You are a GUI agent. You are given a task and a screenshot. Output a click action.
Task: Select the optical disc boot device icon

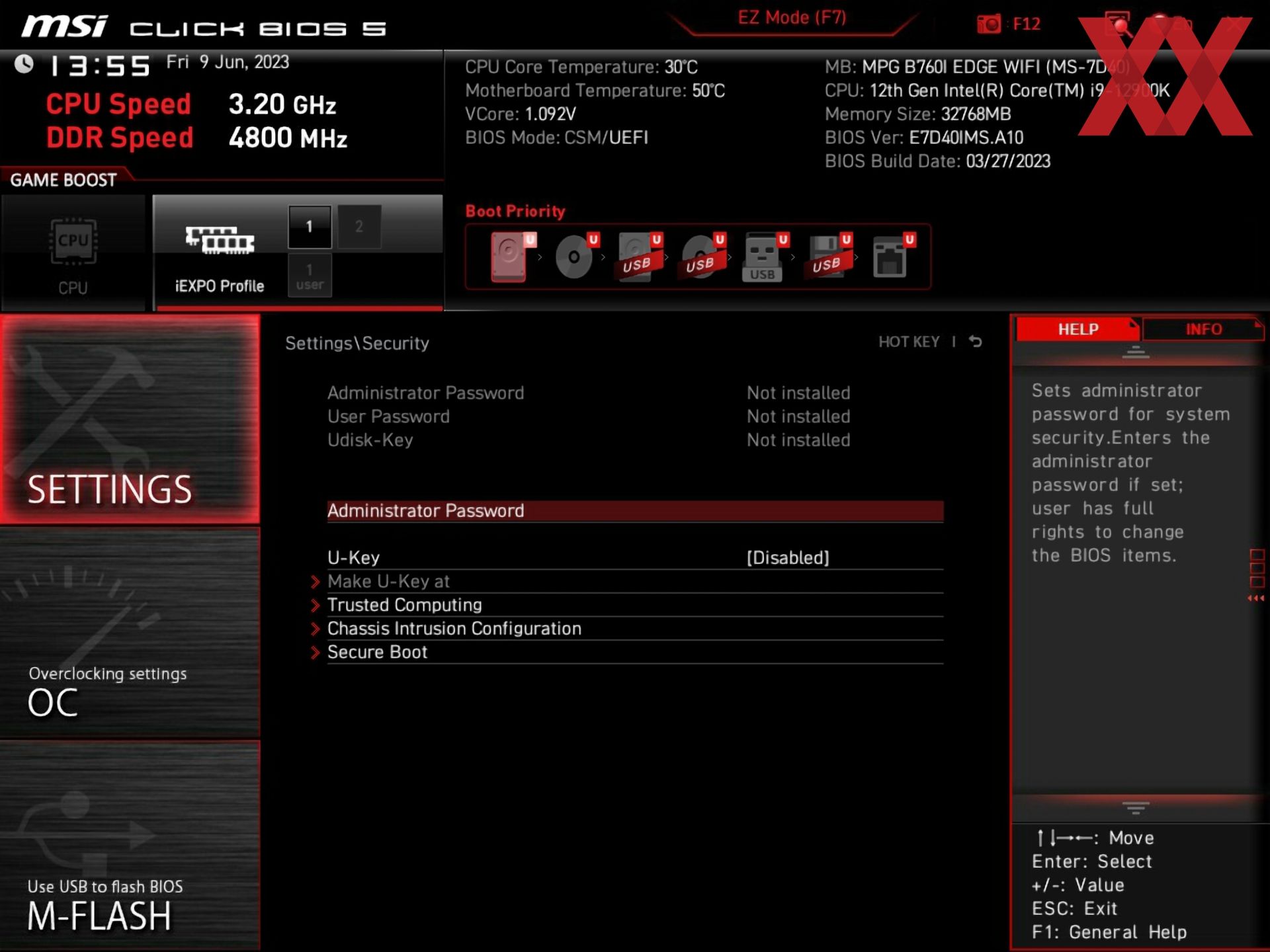(x=575, y=257)
